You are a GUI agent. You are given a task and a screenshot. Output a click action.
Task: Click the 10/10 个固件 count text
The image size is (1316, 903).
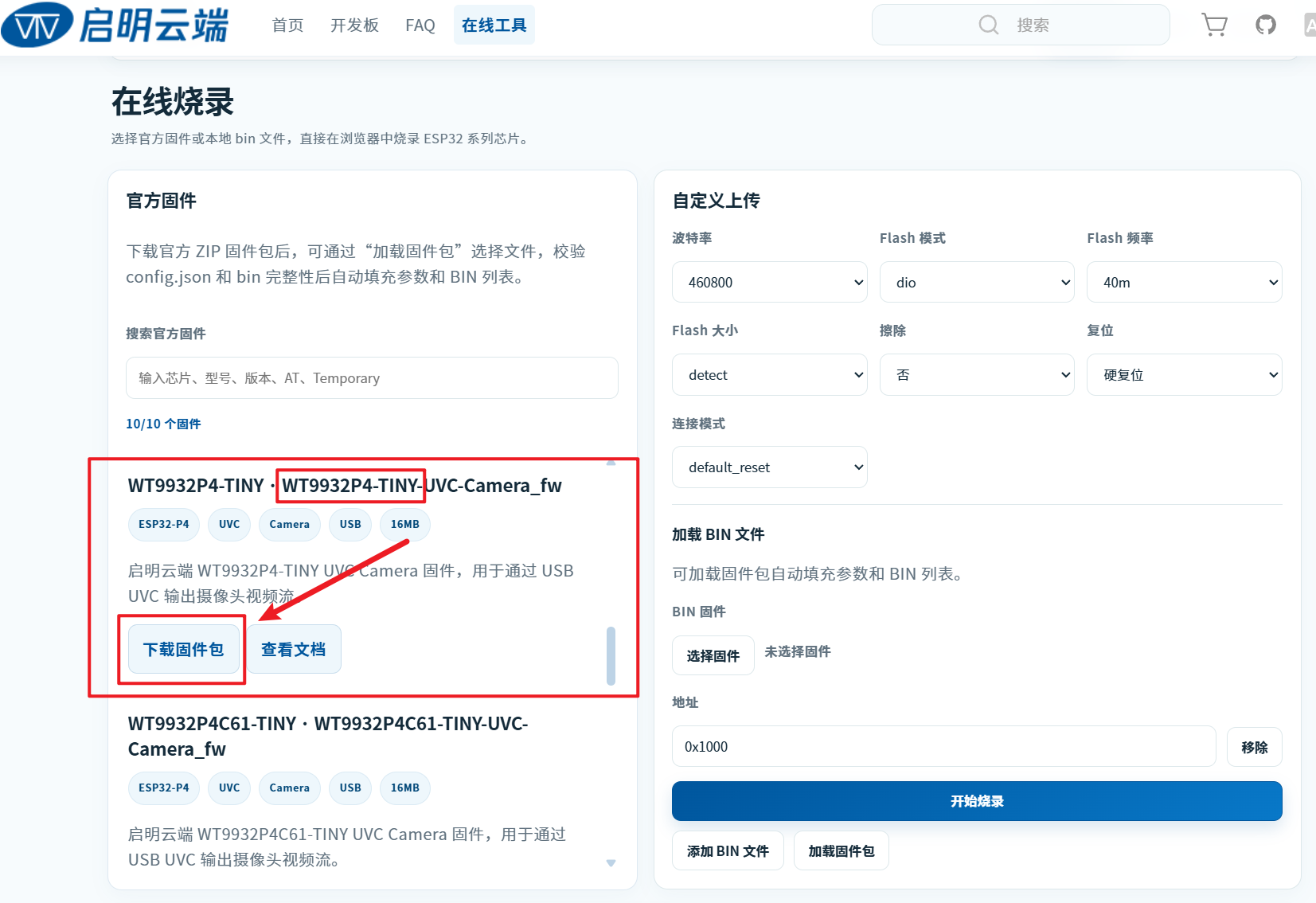pos(163,424)
